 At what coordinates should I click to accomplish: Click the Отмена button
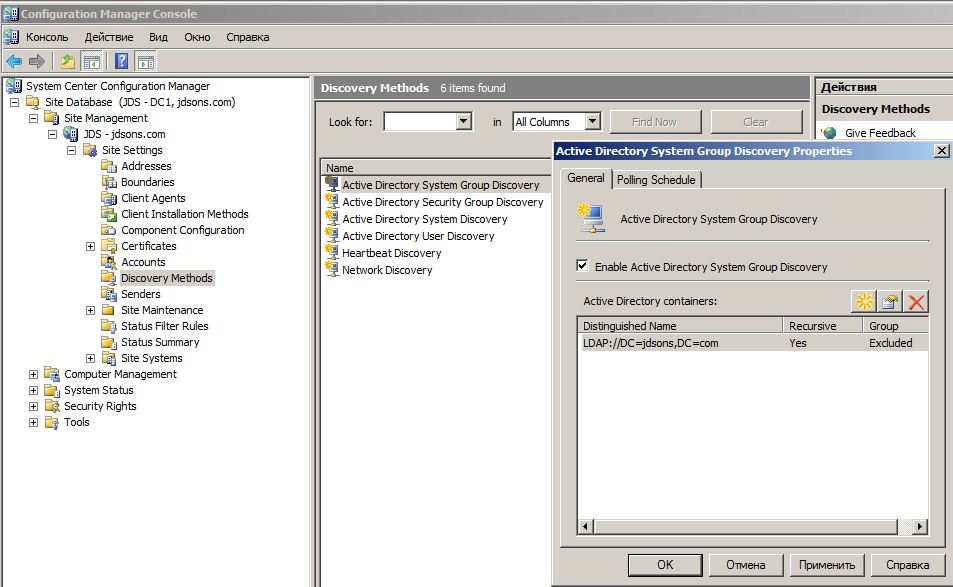pyautogui.click(x=746, y=565)
